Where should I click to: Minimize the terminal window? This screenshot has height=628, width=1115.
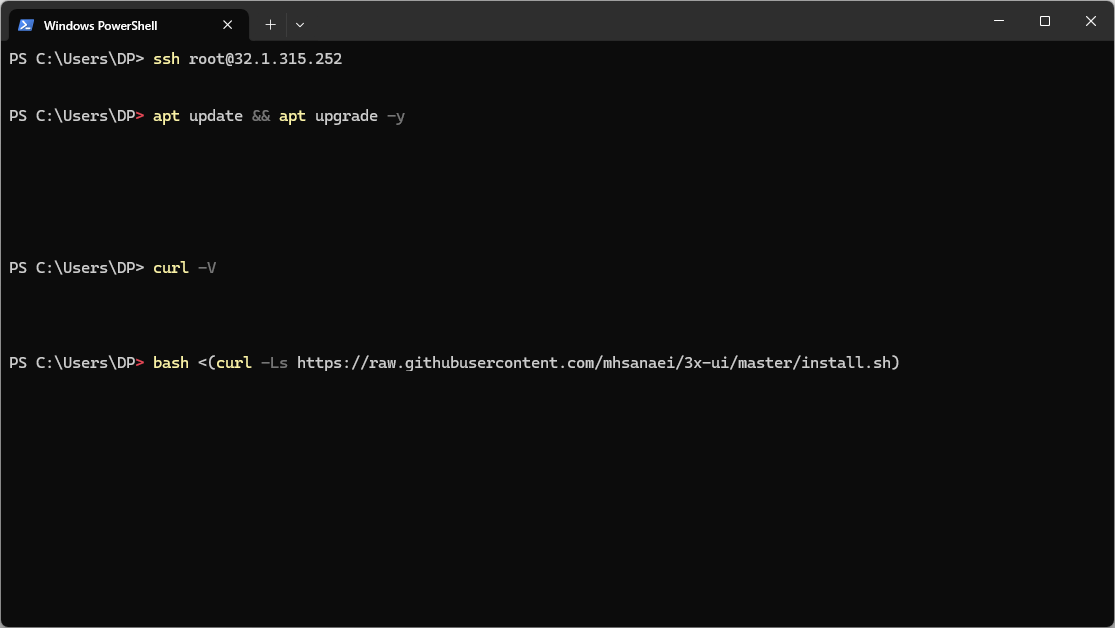(999, 21)
